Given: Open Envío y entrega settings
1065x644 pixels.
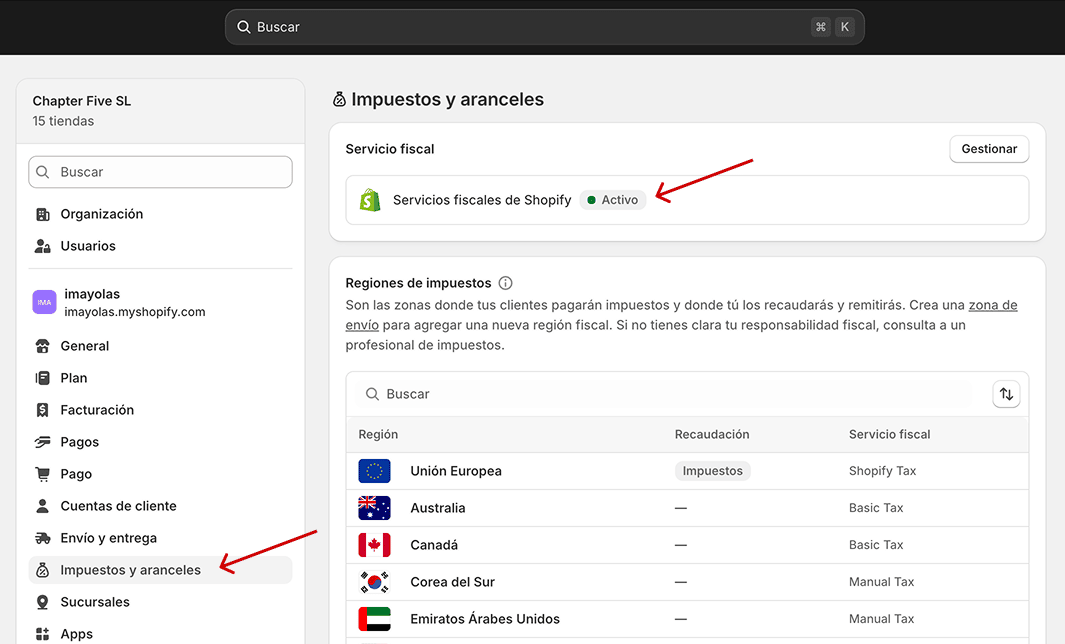Looking at the screenshot, I should pyautogui.click(x=160, y=538).
